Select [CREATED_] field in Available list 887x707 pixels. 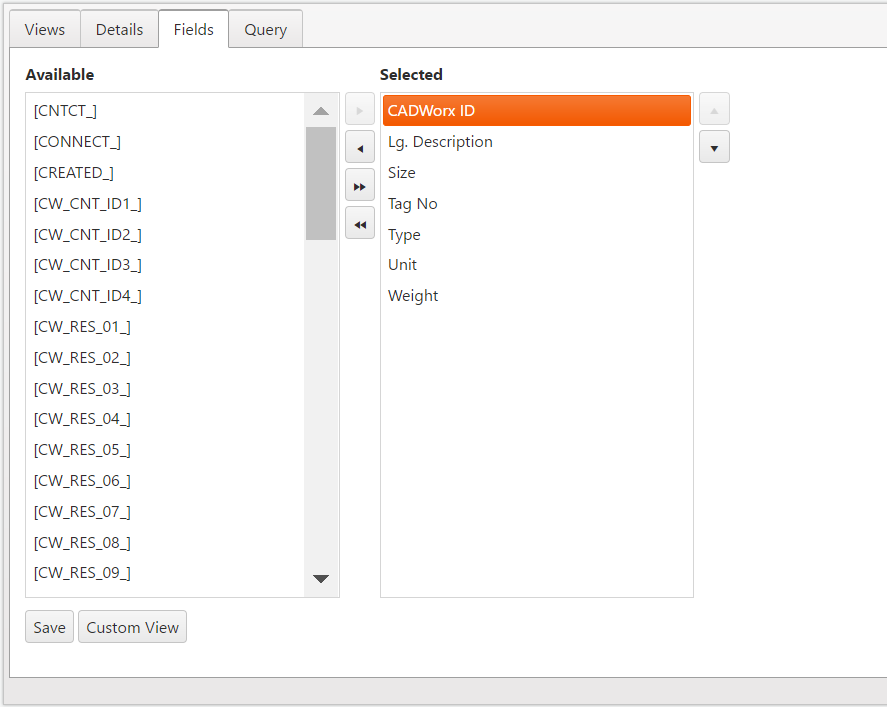pos(74,172)
